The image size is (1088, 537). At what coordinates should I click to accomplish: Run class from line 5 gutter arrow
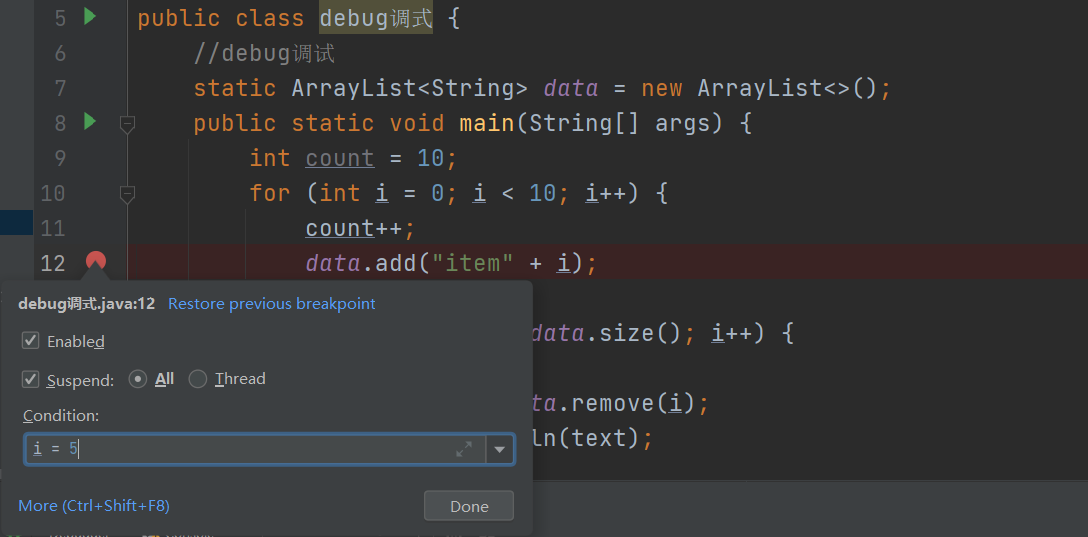click(90, 16)
